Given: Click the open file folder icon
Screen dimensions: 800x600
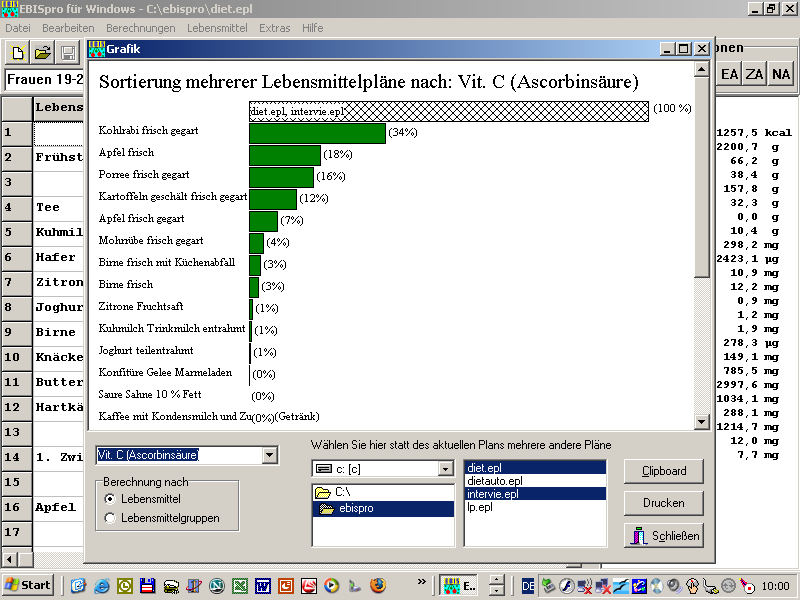Looking at the screenshot, I should point(43,53).
